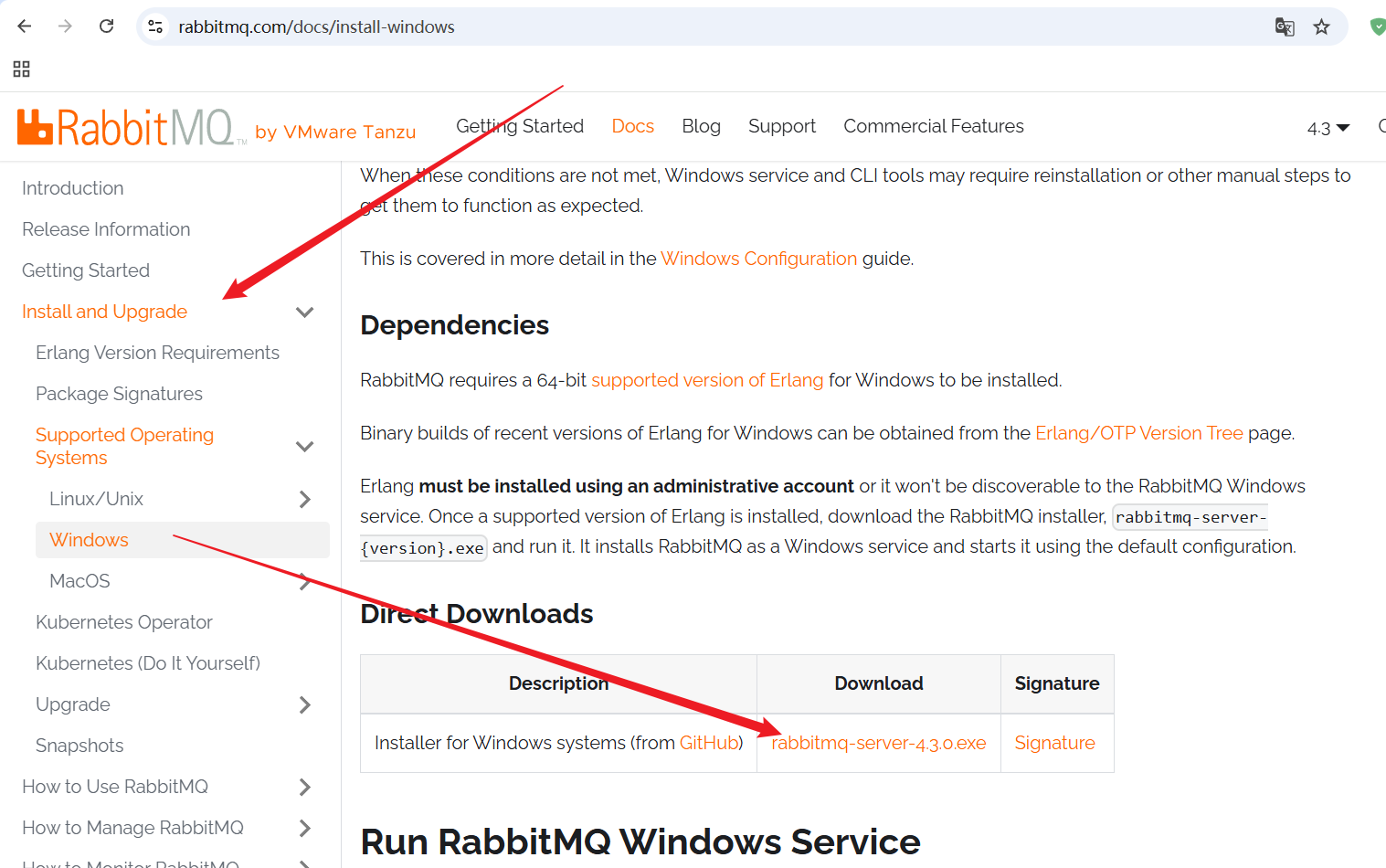The height and width of the screenshot is (868, 1386).
Task: Click the green shield extension icon
Action: click(x=1378, y=26)
